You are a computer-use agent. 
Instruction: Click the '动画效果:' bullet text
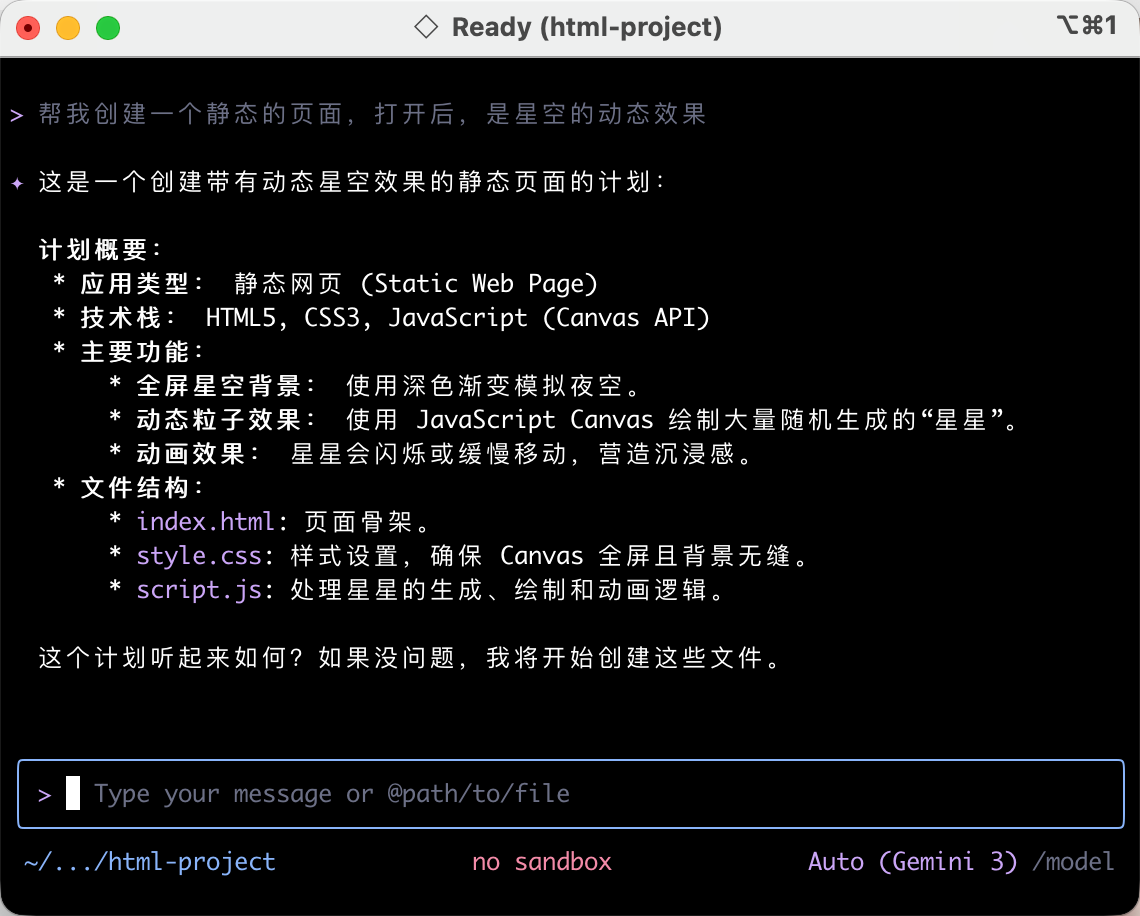pyautogui.click(x=197, y=454)
